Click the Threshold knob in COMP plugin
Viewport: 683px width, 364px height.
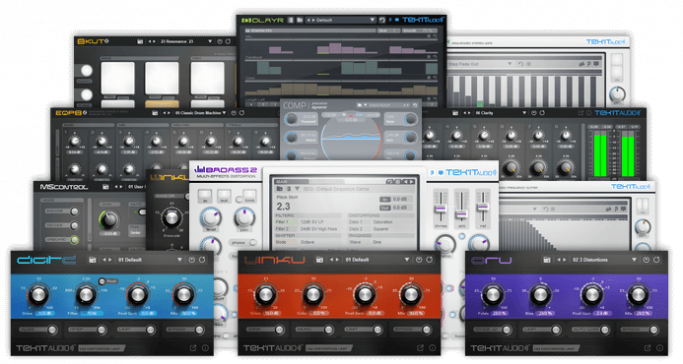point(291,118)
